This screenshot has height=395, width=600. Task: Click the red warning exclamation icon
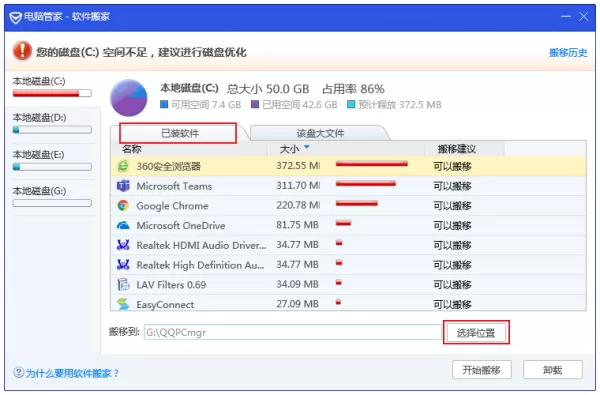point(22,51)
